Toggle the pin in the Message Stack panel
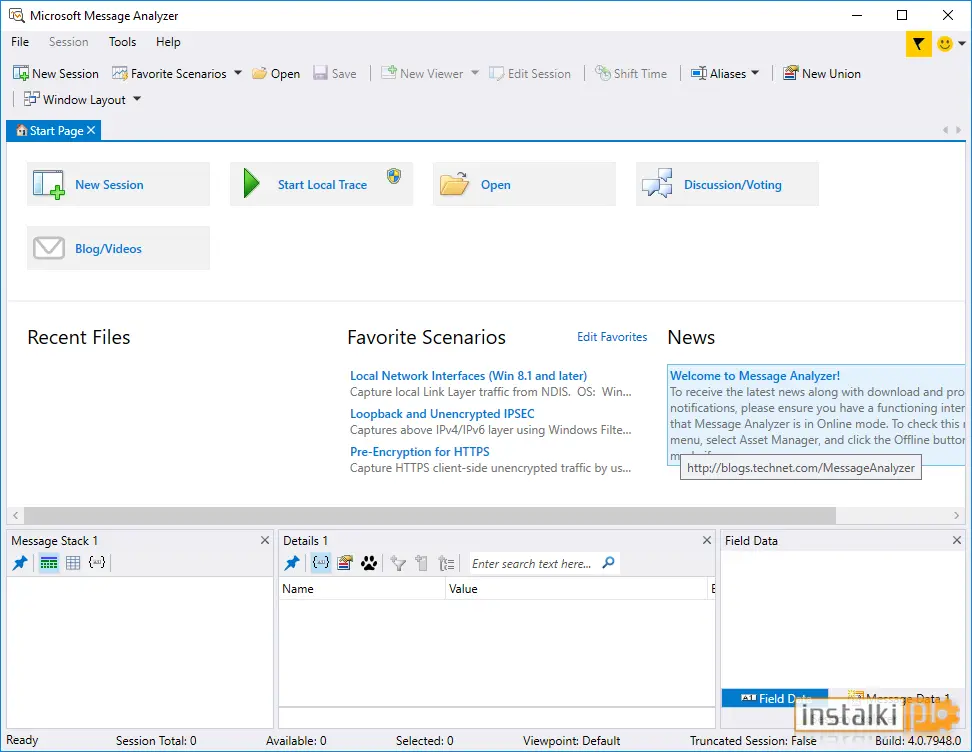The width and height of the screenshot is (972, 752). (18, 562)
